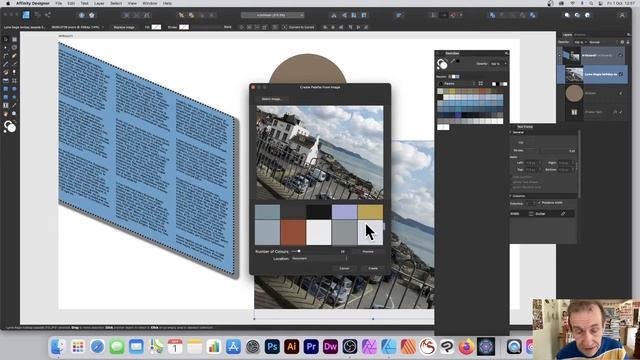Collapse the Columns section in Text Frame
Viewport: 640px width, 360px height.
tap(511, 196)
